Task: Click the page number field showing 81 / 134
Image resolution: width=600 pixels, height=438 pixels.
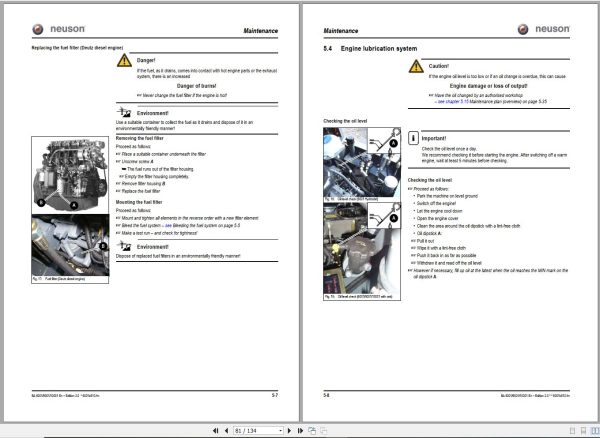Action: coord(256,431)
